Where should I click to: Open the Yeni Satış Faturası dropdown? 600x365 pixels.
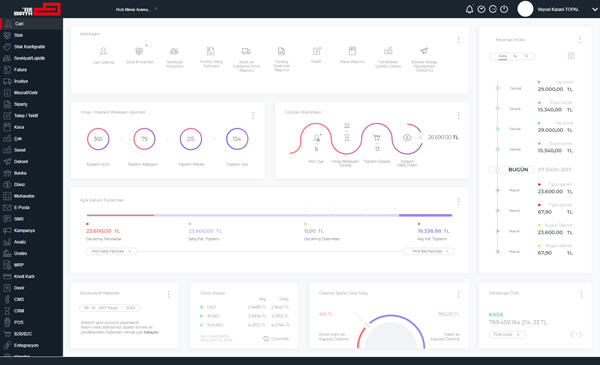click(111, 251)
